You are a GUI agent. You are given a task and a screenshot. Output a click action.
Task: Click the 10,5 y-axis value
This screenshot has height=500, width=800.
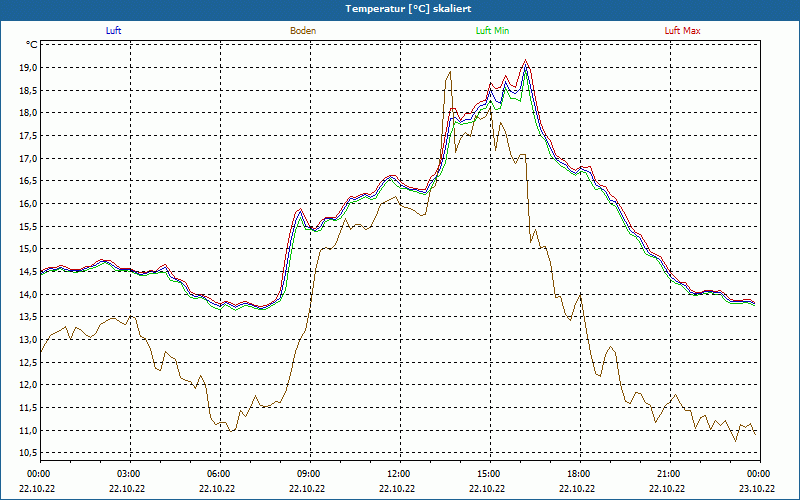29,453
